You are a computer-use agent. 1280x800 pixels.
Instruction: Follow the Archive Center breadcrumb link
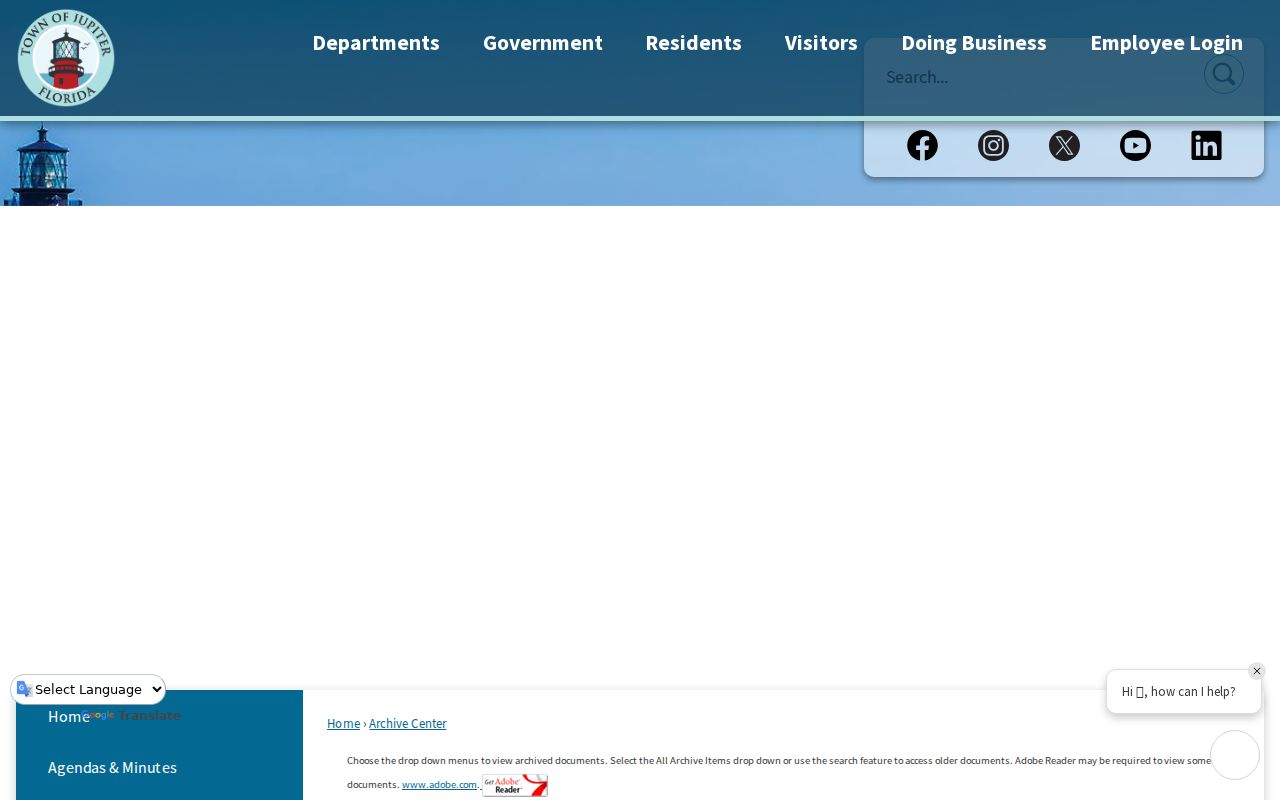(408, 723)
